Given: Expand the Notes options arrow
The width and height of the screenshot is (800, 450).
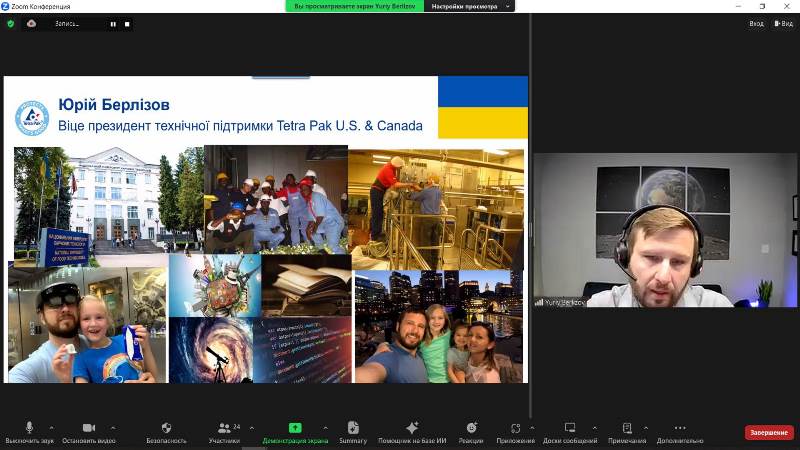Looking at the screenshot, I should pos(646,428).
